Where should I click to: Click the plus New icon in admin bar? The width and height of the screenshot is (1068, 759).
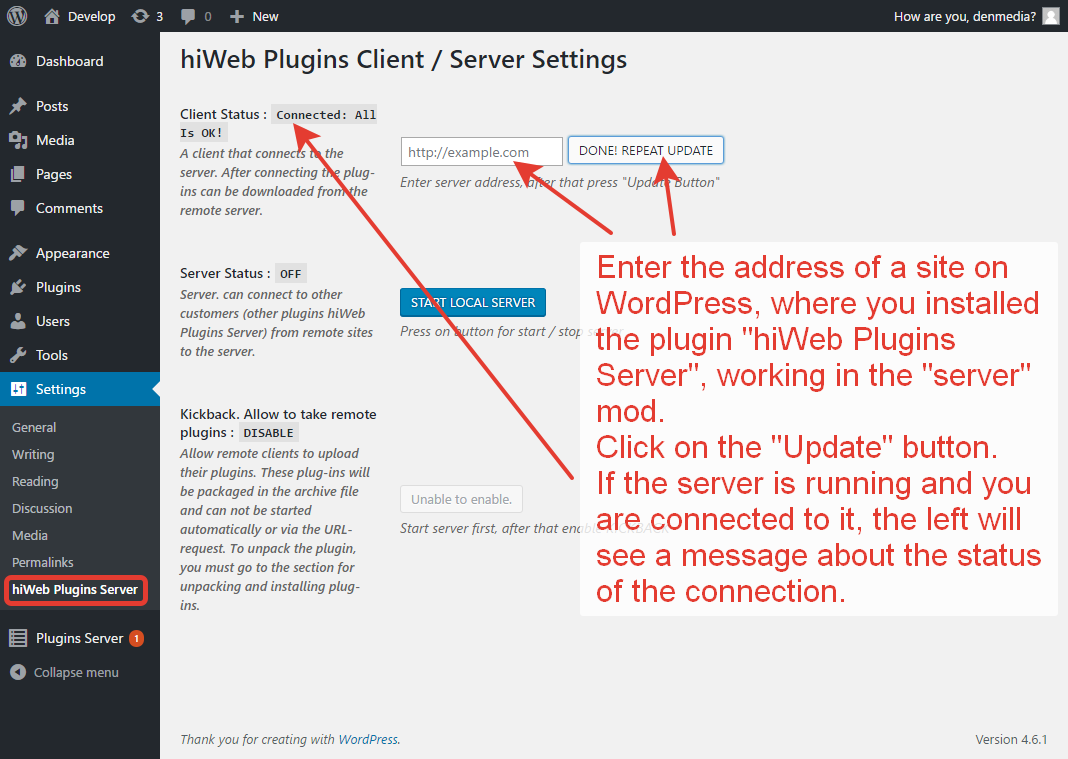pos(236,16)
